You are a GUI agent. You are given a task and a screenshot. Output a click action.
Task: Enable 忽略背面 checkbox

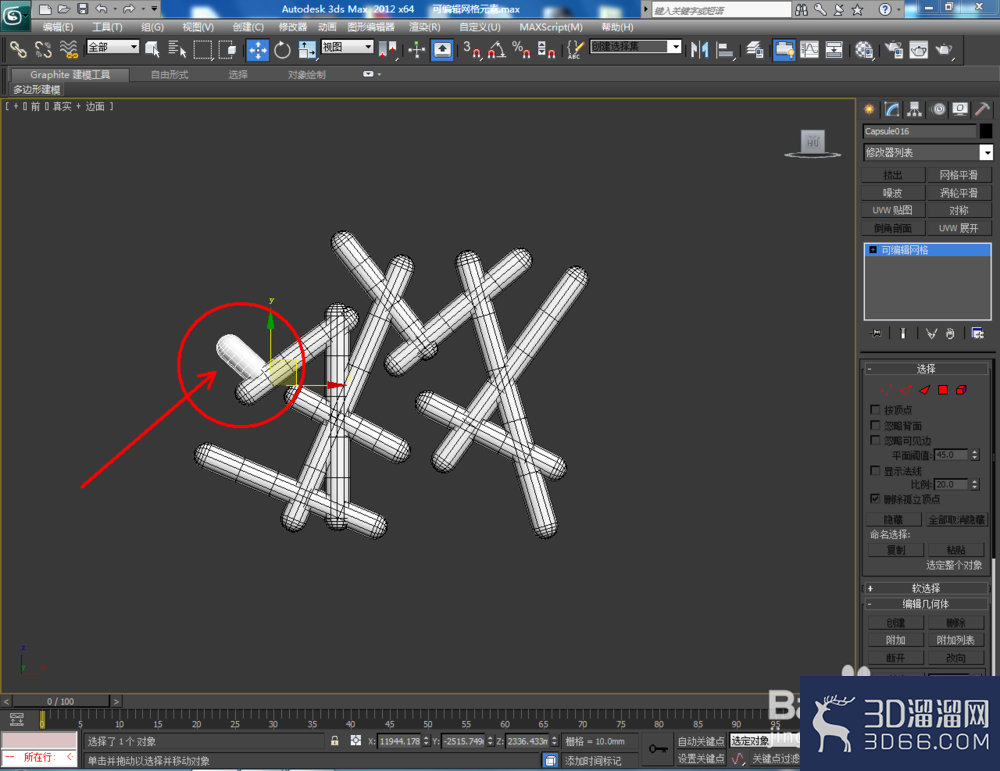click(x=875, y=425)
